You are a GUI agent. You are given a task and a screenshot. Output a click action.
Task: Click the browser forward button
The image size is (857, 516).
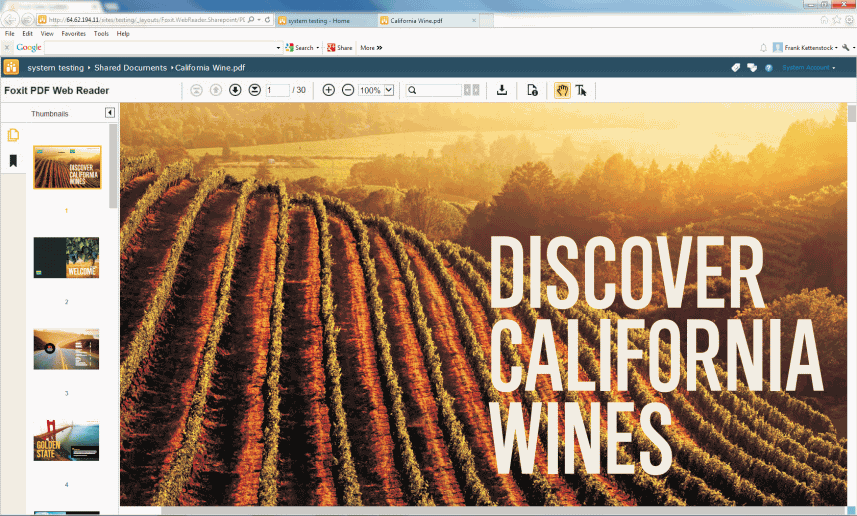tap(27, 20)
